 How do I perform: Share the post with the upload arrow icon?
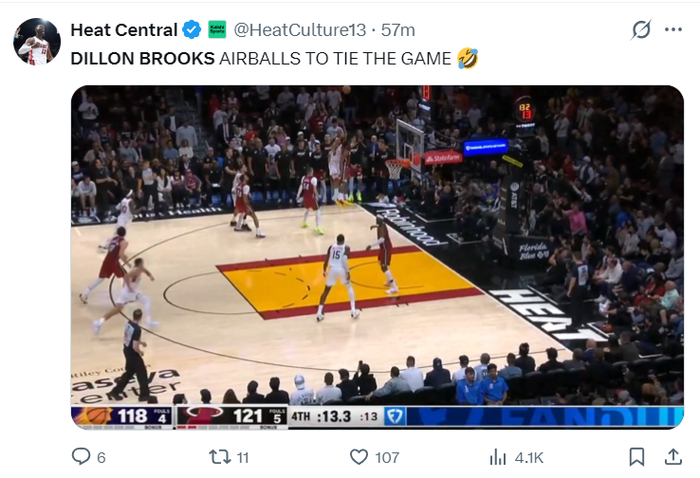(672, 457)
